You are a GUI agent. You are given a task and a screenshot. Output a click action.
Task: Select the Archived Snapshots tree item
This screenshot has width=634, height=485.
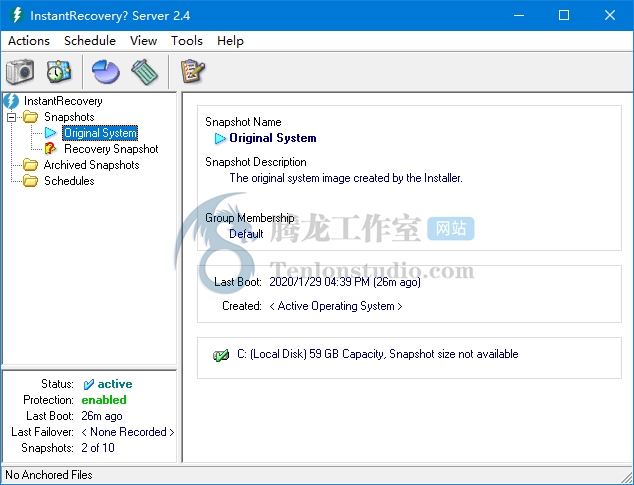pos(91,165)
